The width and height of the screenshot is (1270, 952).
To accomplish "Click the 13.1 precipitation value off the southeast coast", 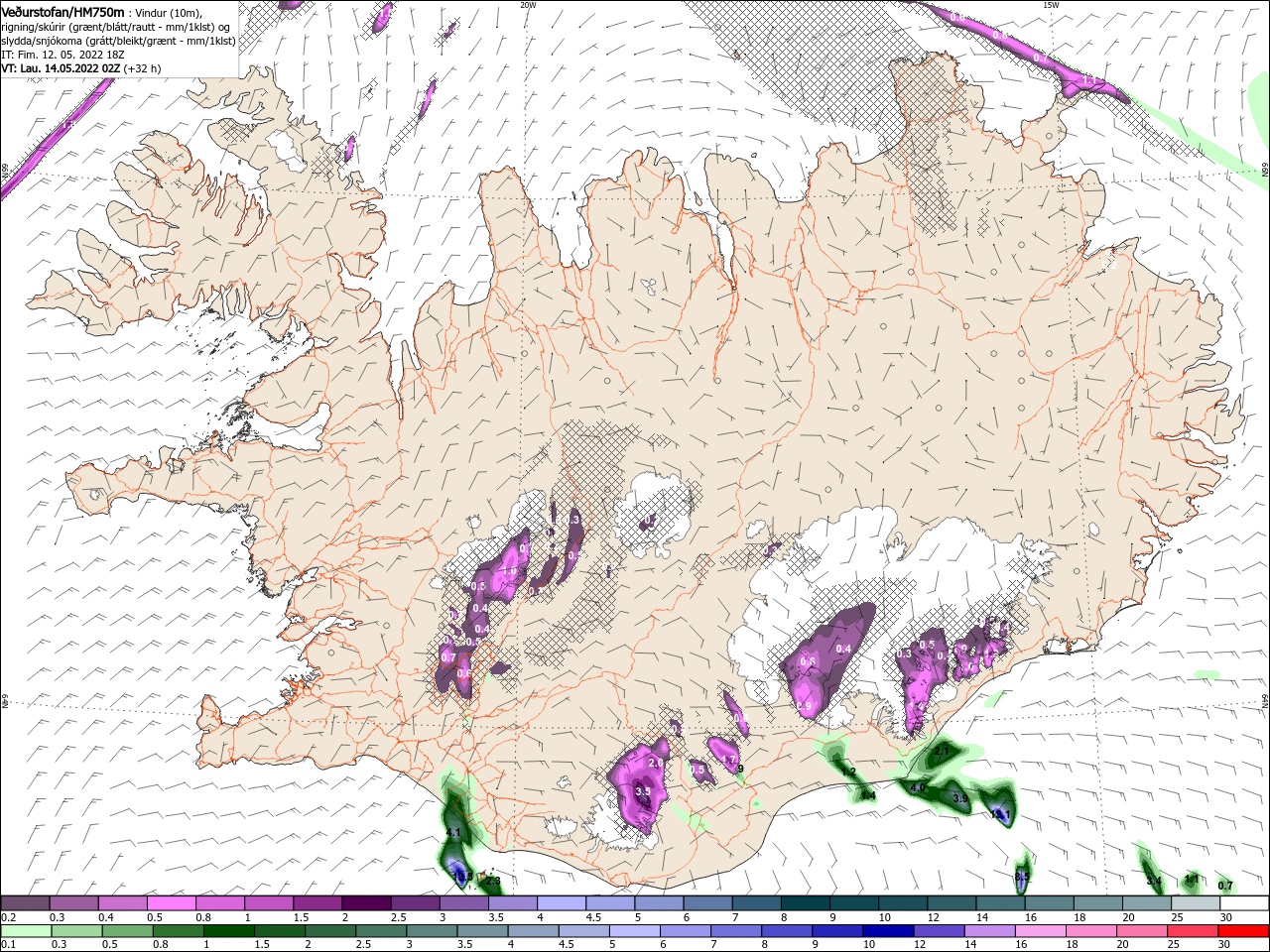I will coord(1001,815).
